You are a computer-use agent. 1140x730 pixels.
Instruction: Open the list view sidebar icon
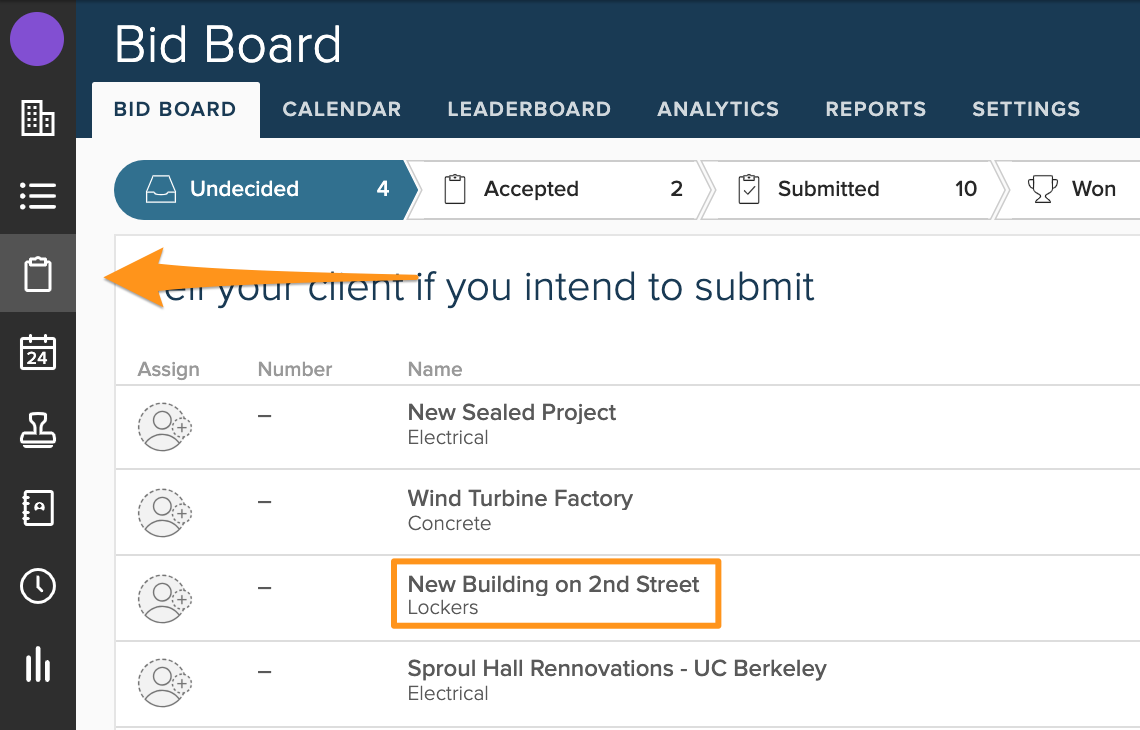(x=38, y=195)
